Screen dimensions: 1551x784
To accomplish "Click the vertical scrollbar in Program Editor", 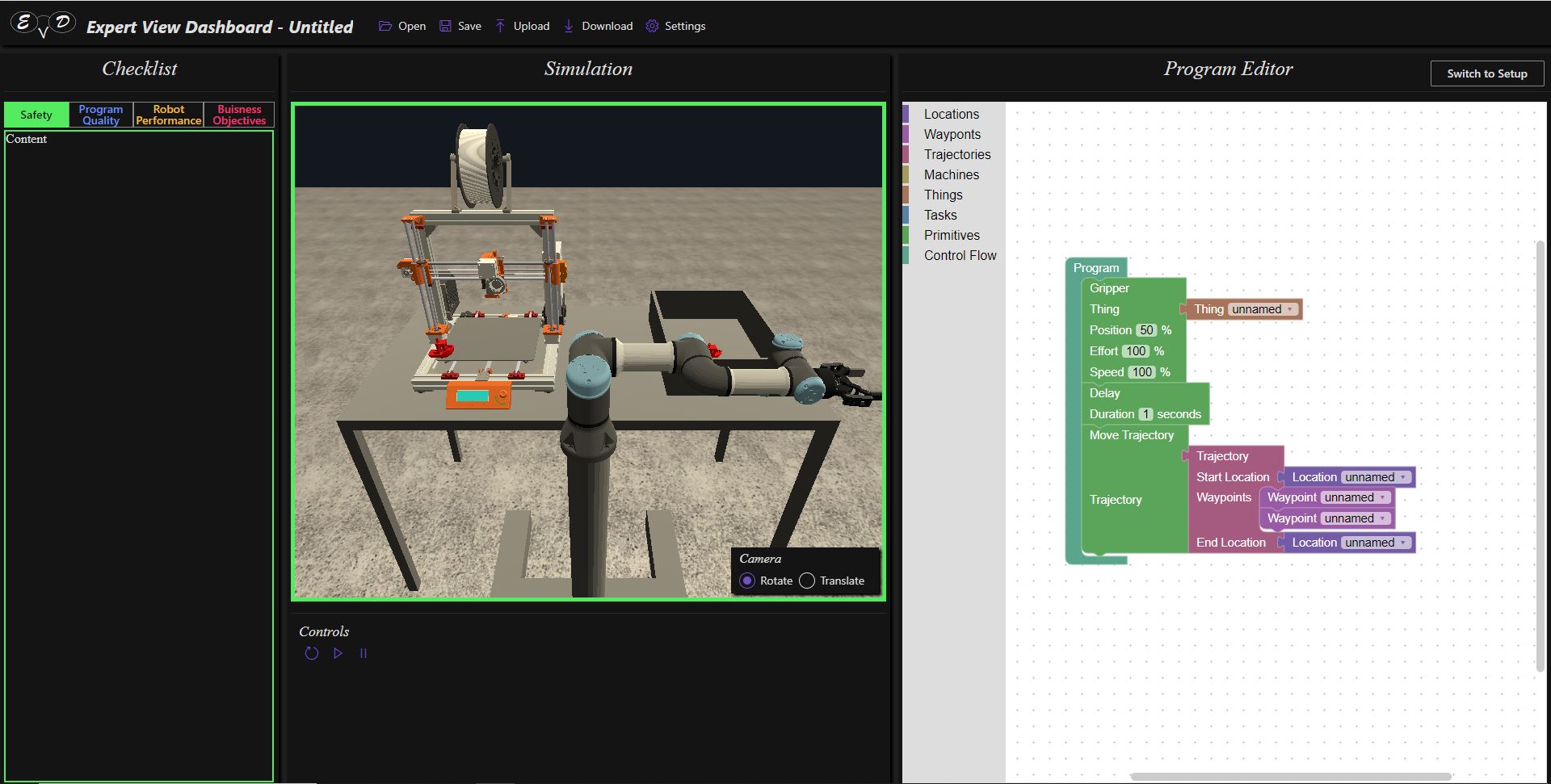I will [x=1540, y=455].
